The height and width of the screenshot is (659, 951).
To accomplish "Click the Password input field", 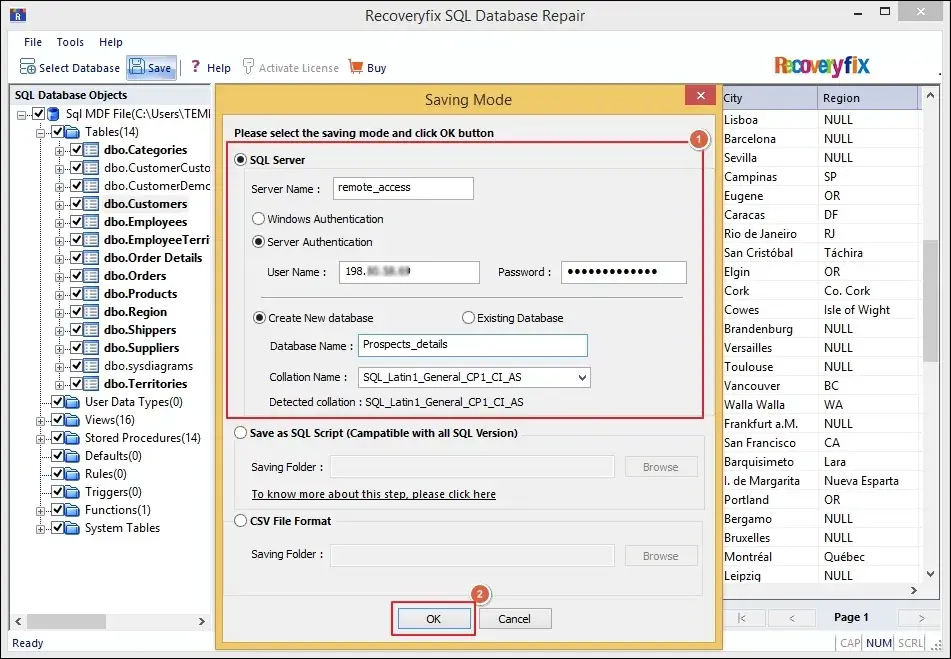I will click(x=623, y=272).
